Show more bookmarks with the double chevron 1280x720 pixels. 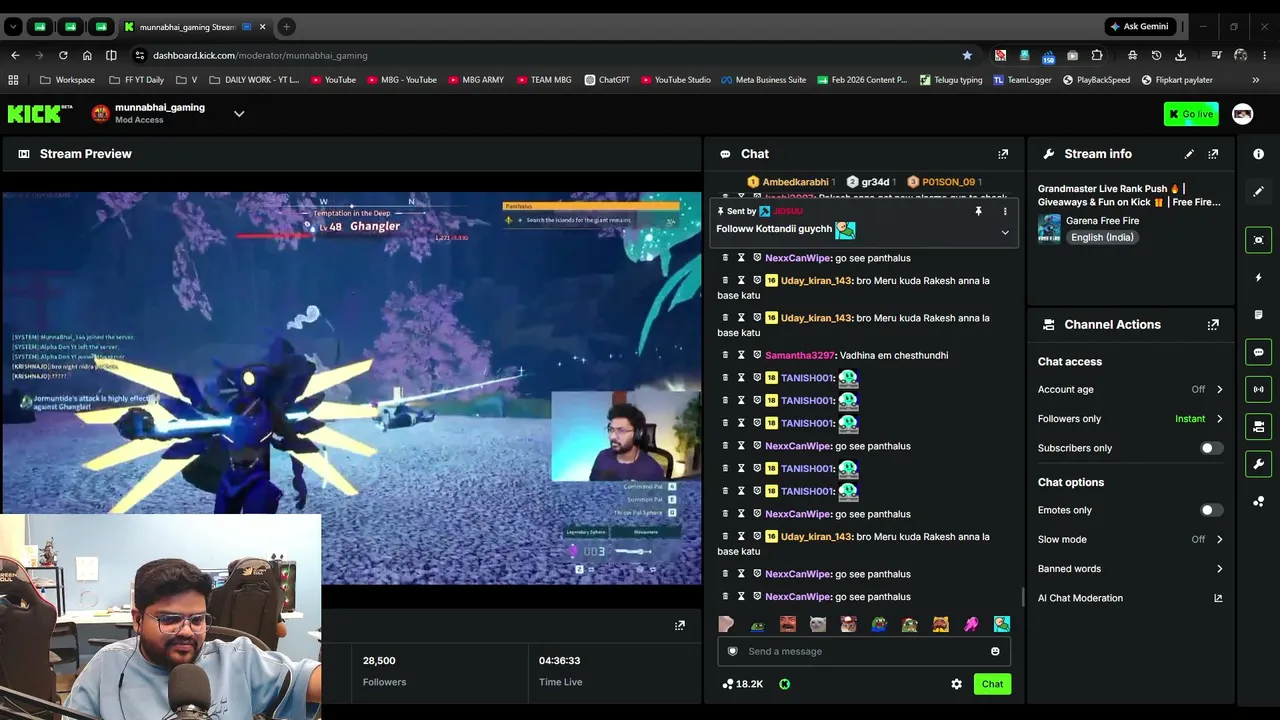tap(1256, 80)
